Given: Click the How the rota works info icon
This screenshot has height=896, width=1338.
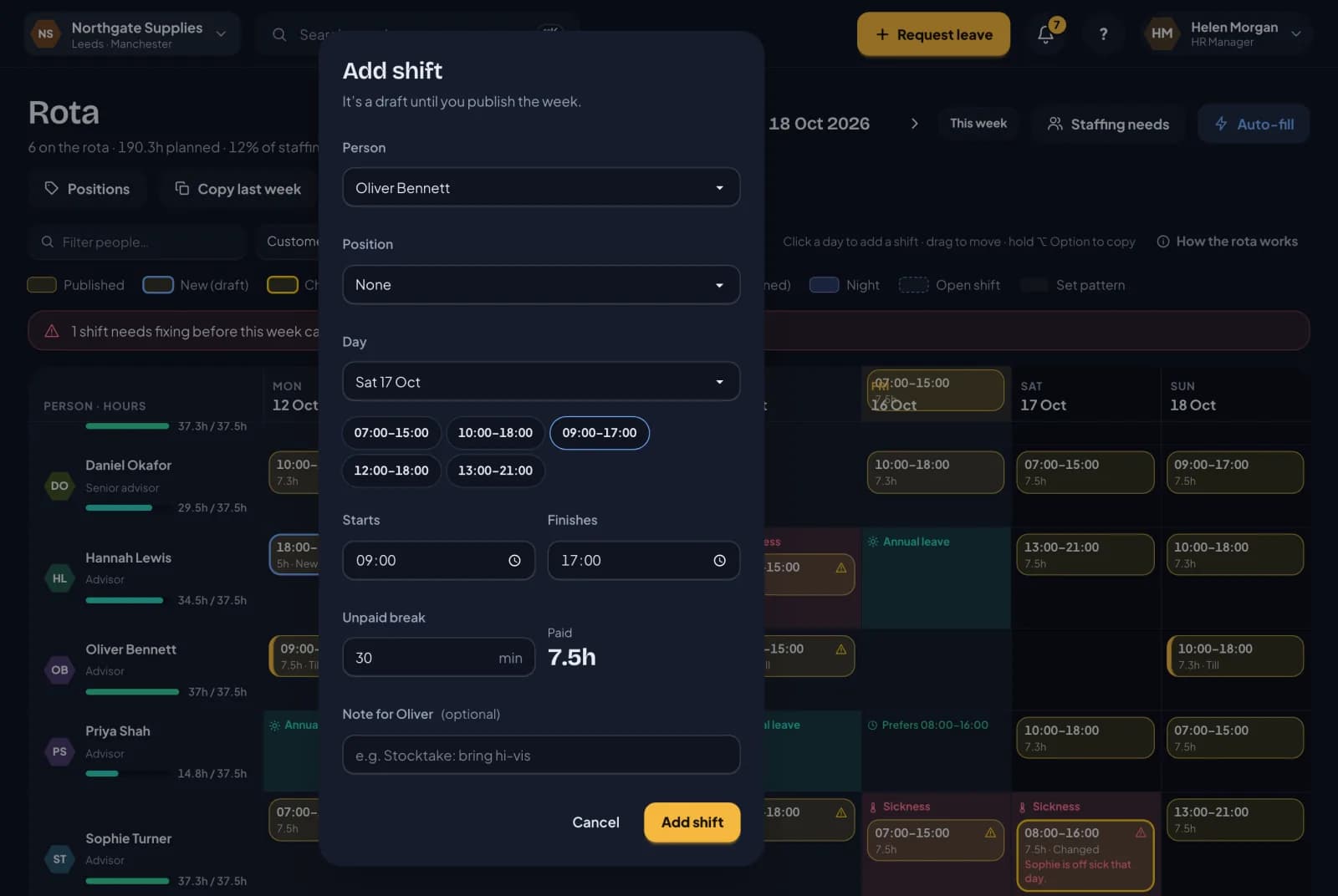Looking at the screenshot, I should [x=1162, y=242].
